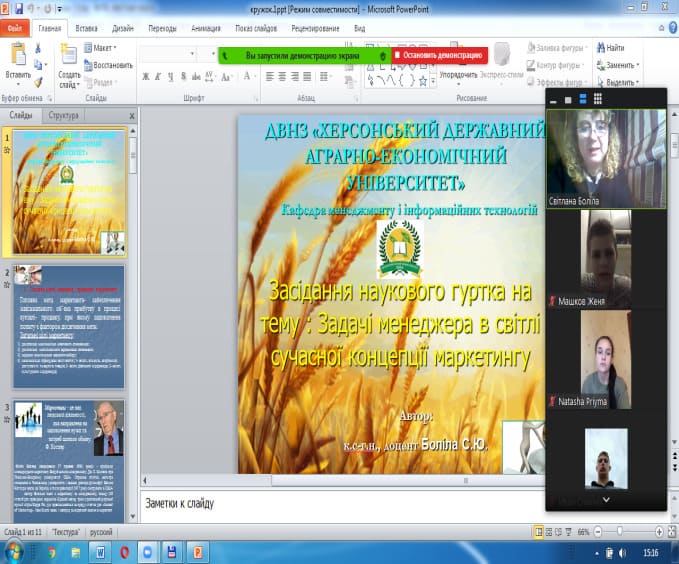The width and height of the screenshot is (679, 564).
Task: Toggle Bold (Ж) formatting
Action: click(x=146, y=77)
